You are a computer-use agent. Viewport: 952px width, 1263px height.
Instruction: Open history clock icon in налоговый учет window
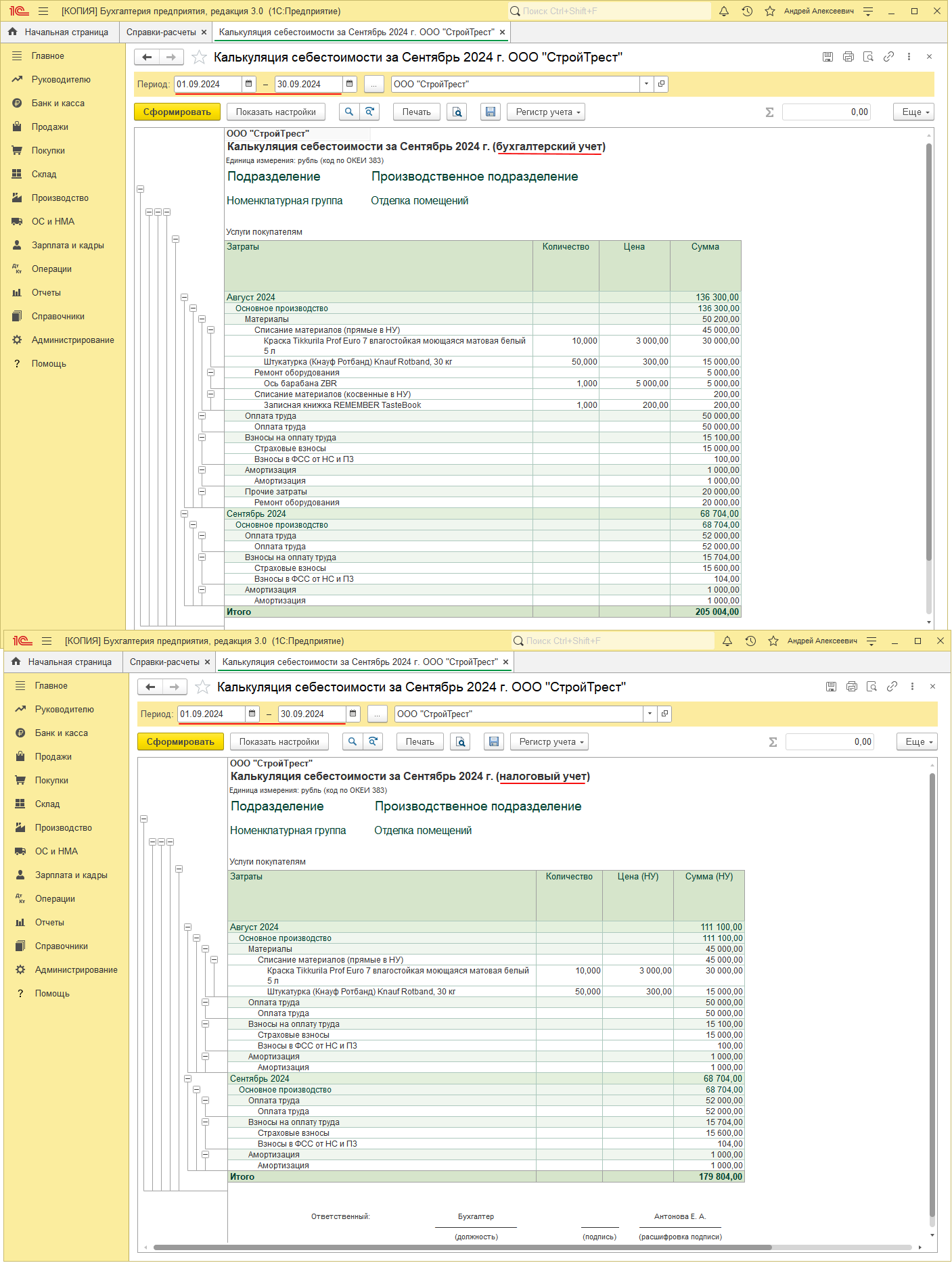(x=750, y=641)
